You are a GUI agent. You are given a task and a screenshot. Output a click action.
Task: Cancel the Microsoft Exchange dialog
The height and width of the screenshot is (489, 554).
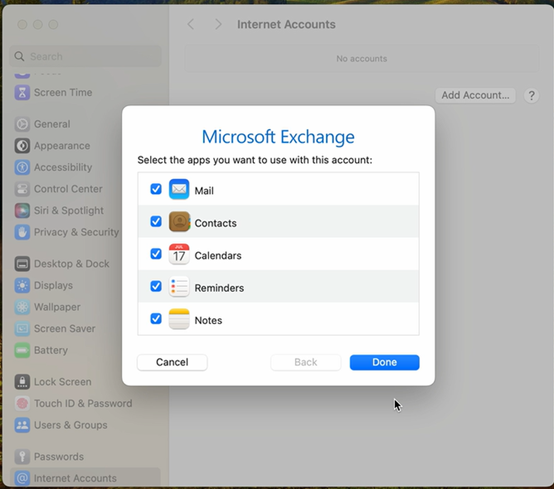(x=172, y=363)
